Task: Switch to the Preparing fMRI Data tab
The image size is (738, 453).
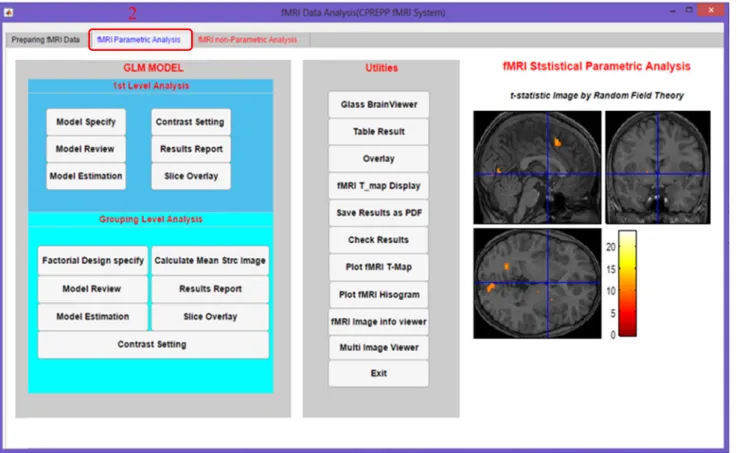Action: point(46,40)
